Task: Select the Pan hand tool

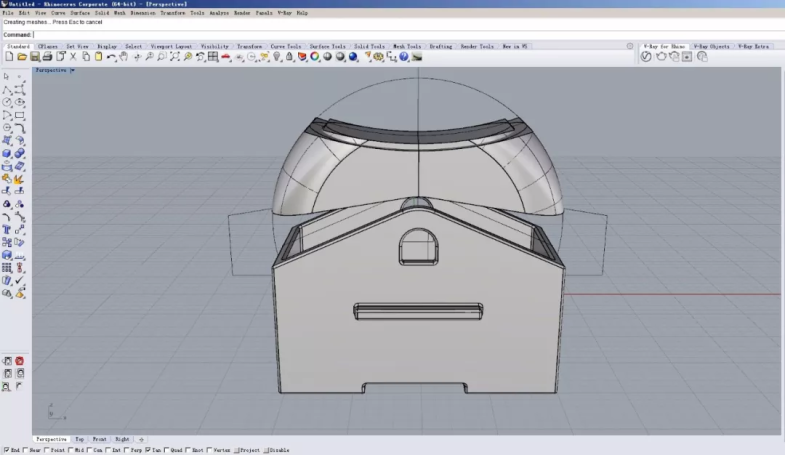Action: point(124,57)
